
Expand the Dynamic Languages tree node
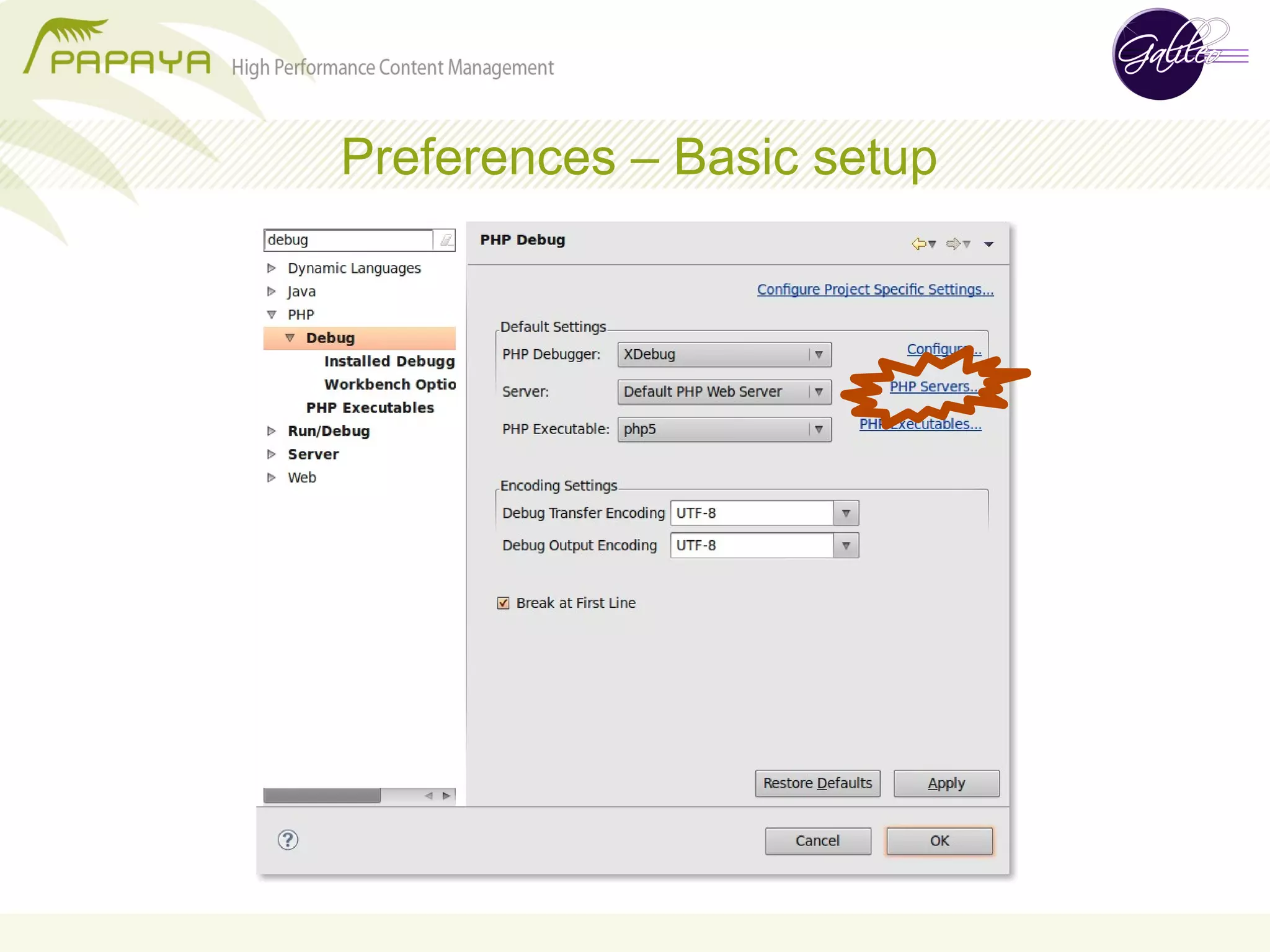[272, 268]
